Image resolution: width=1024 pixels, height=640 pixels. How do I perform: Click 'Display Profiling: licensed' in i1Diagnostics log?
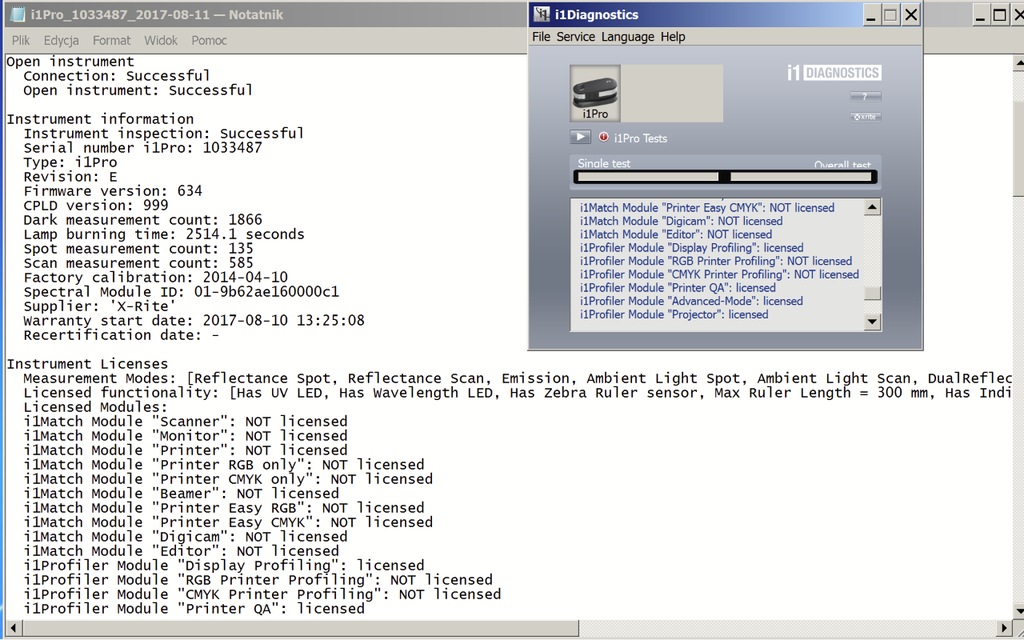click(692, 248)
